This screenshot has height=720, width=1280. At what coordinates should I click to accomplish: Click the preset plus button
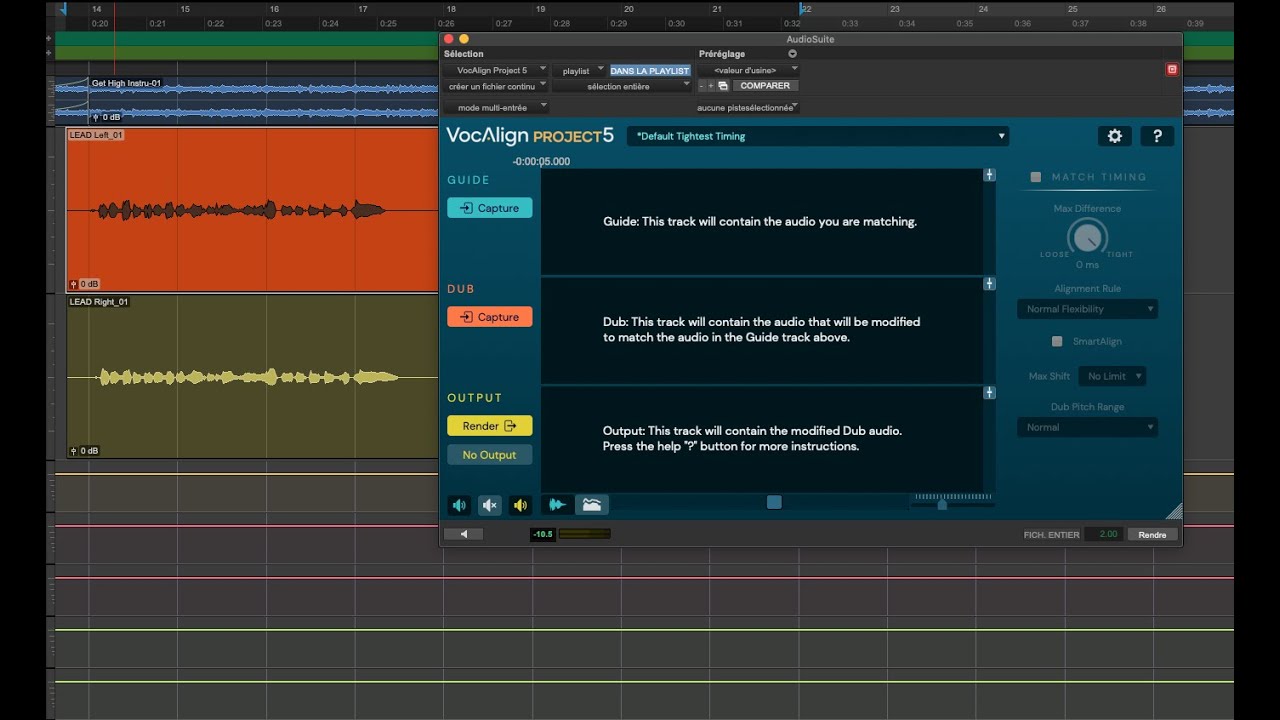click(711, 86)
